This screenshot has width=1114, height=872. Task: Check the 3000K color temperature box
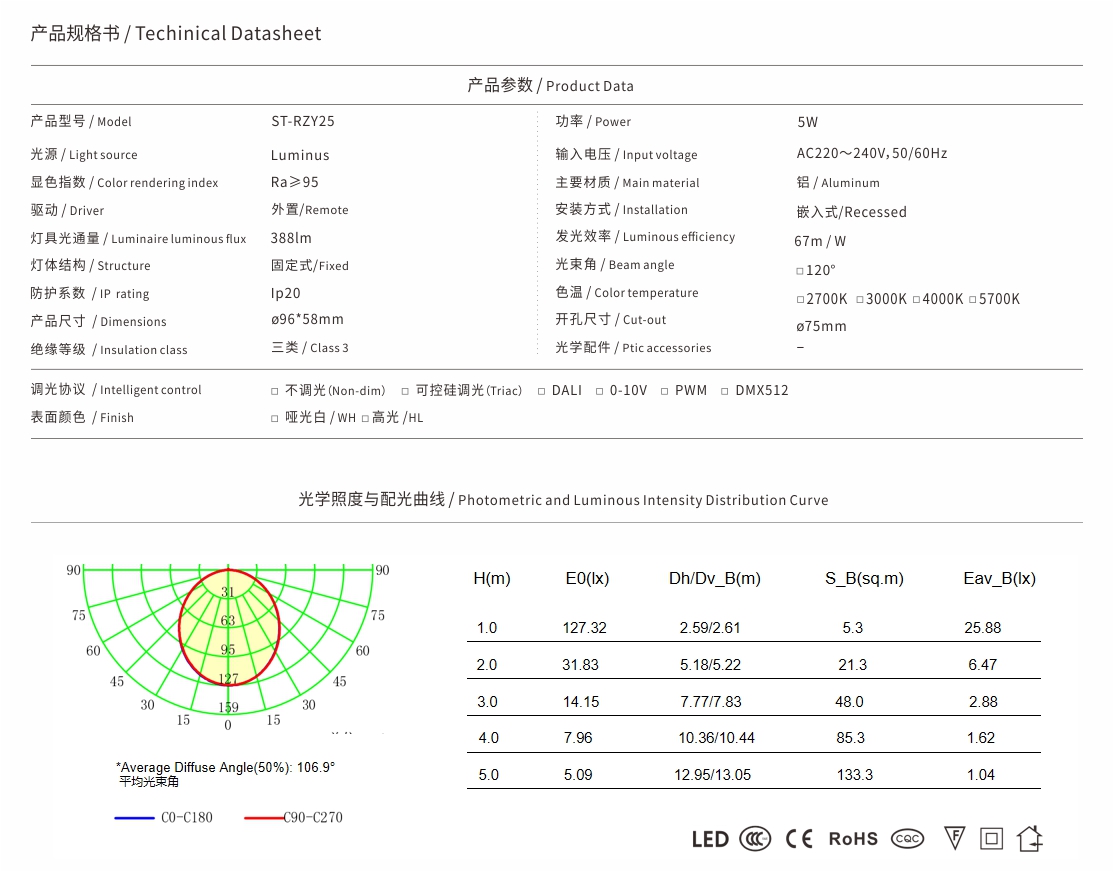click(860, 300)
